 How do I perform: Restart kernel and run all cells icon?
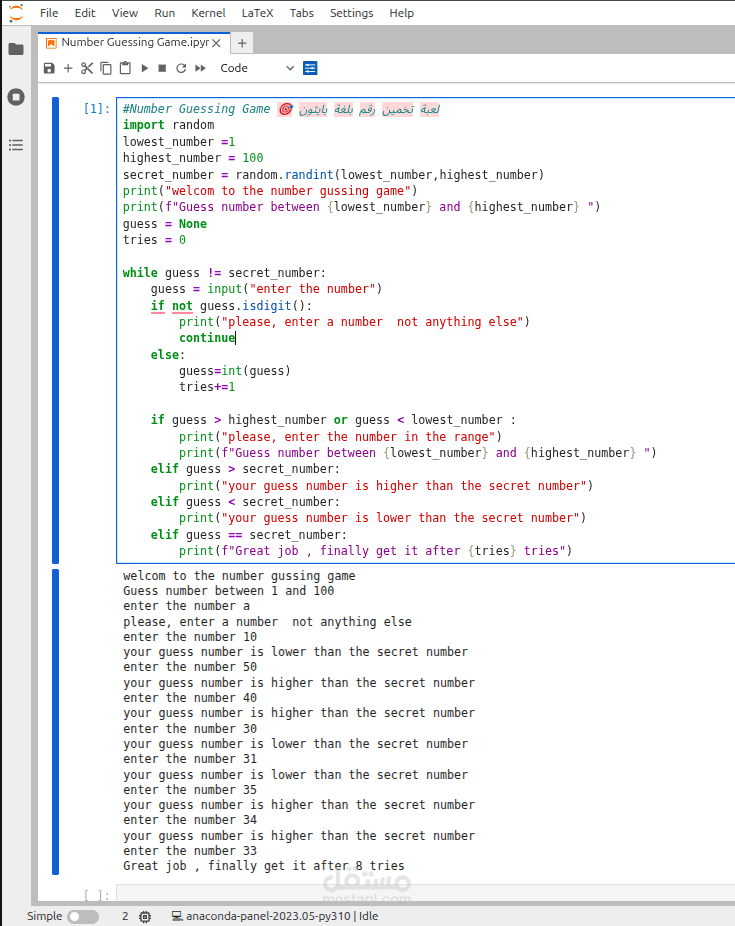[200, 69]
